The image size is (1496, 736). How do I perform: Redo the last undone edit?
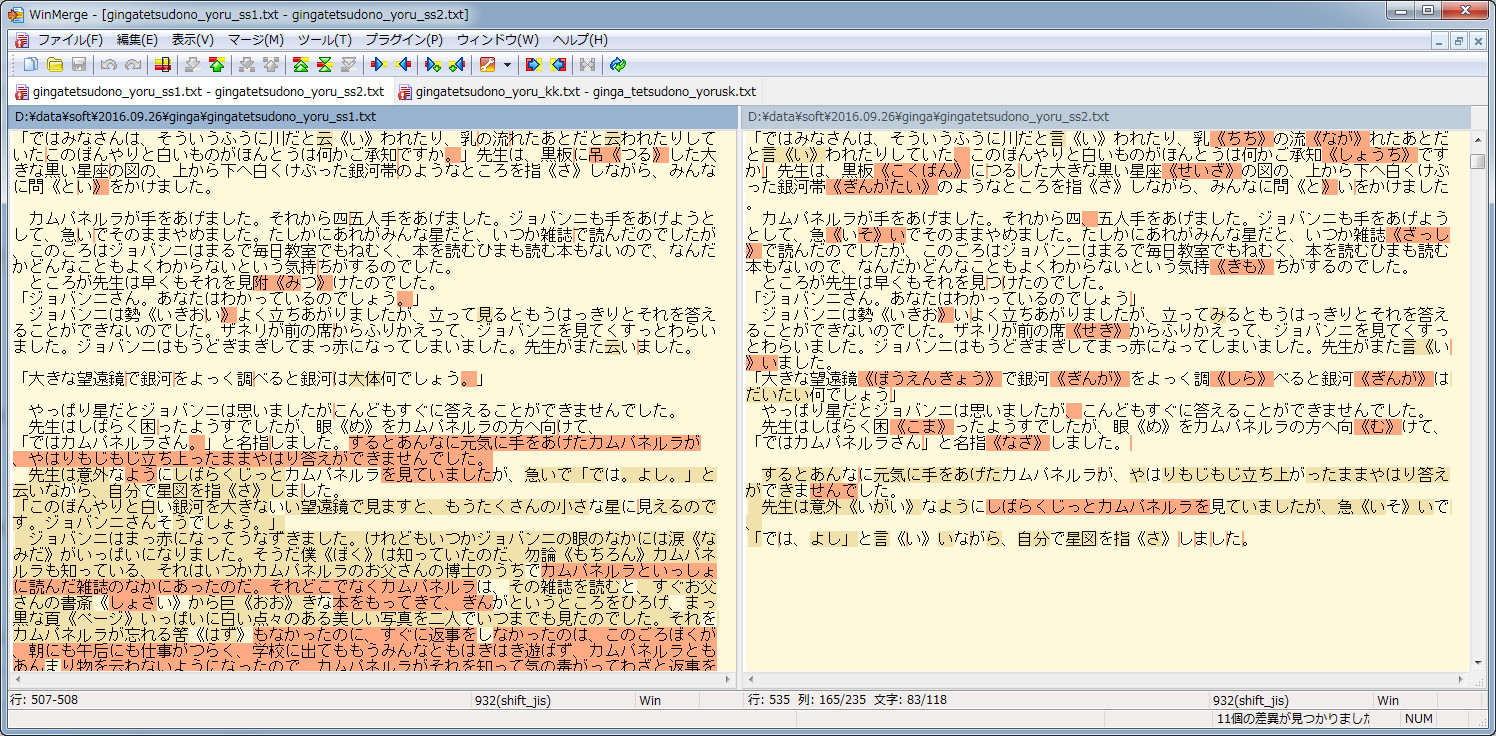tap(132, 64)
